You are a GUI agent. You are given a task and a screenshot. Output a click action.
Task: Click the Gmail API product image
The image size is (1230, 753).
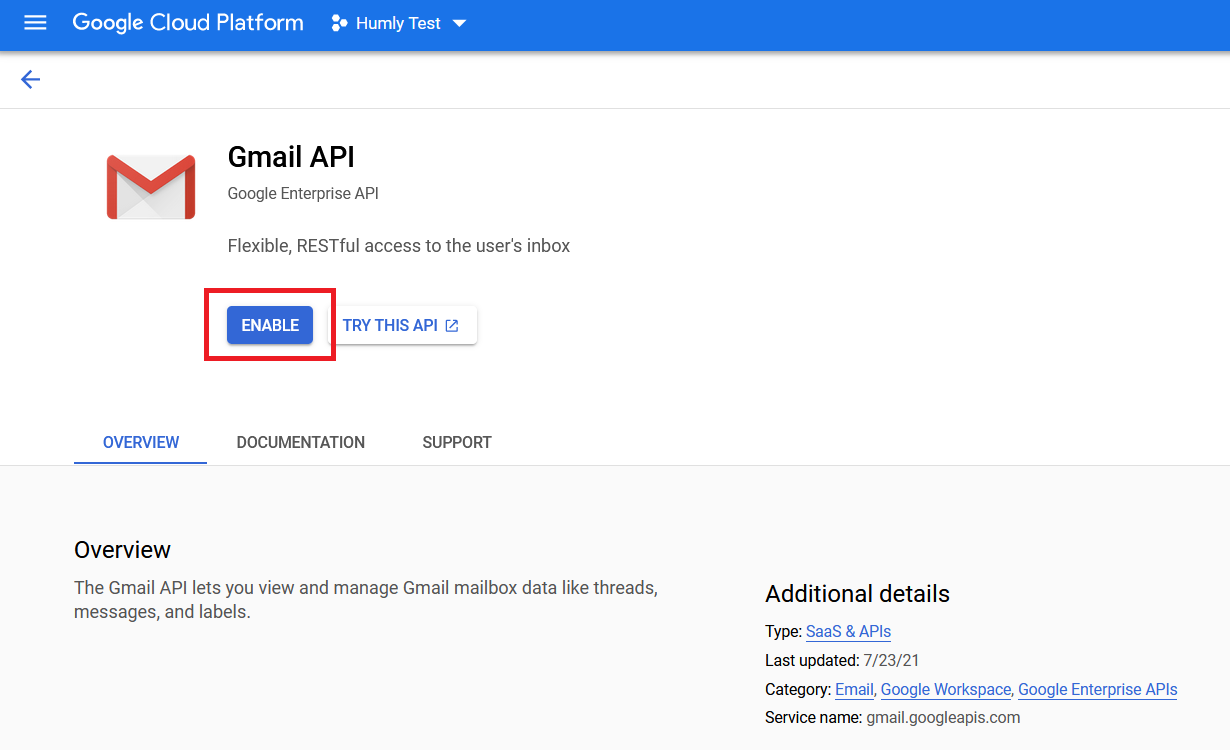point(150,187)
